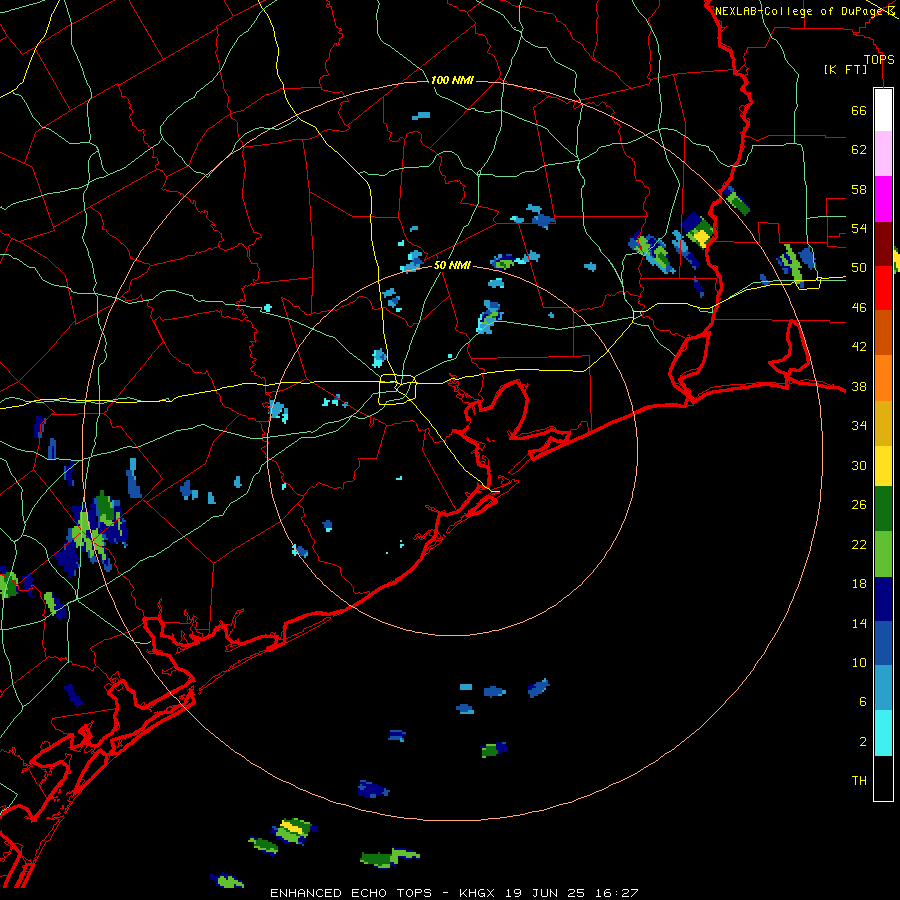Select the navy blue legend swatch
The height and width of the screenshot is (900, 900).
pyautogui.click(x=883, y=599)
